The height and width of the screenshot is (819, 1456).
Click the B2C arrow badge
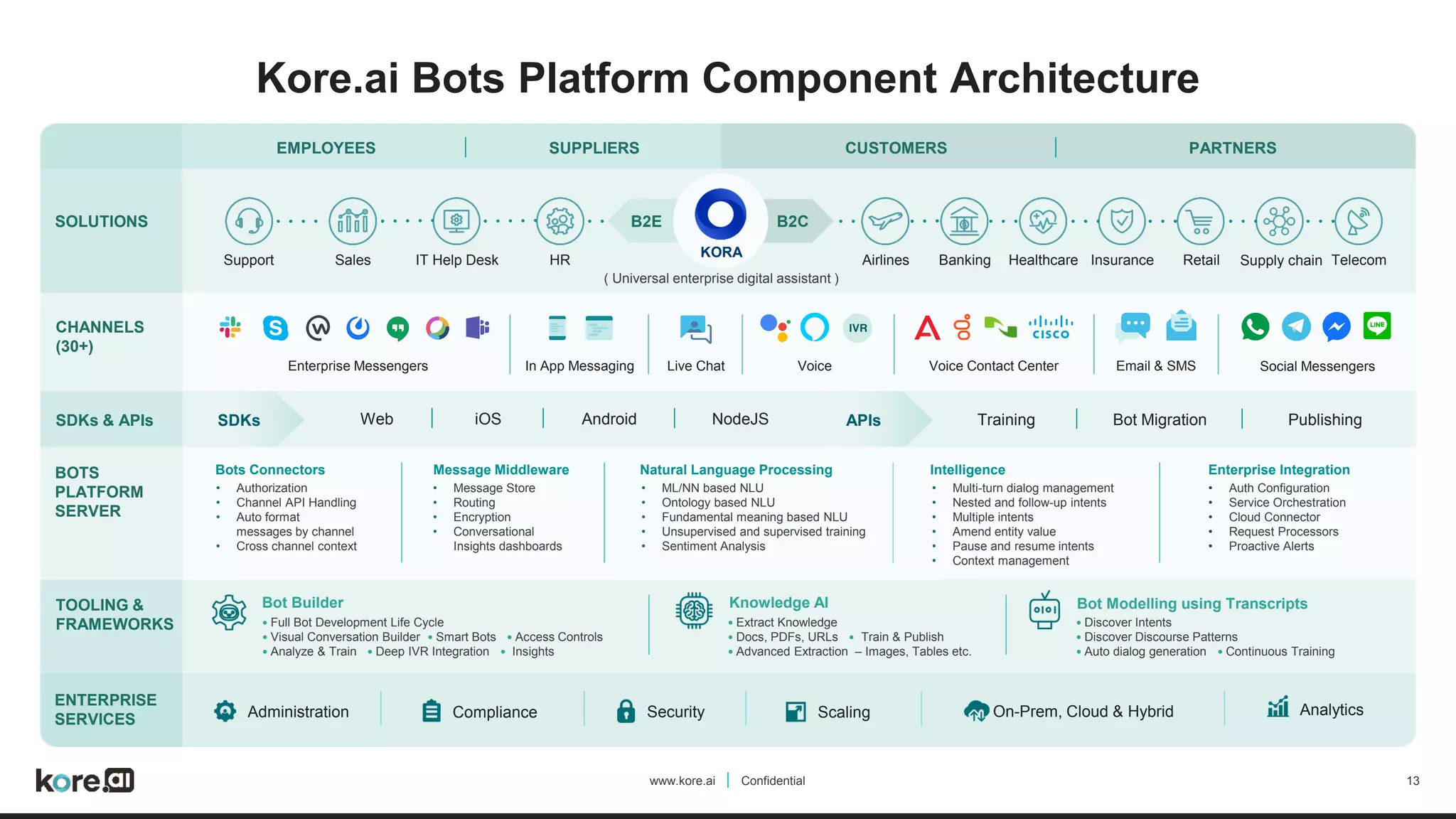(x=793, y=221)
